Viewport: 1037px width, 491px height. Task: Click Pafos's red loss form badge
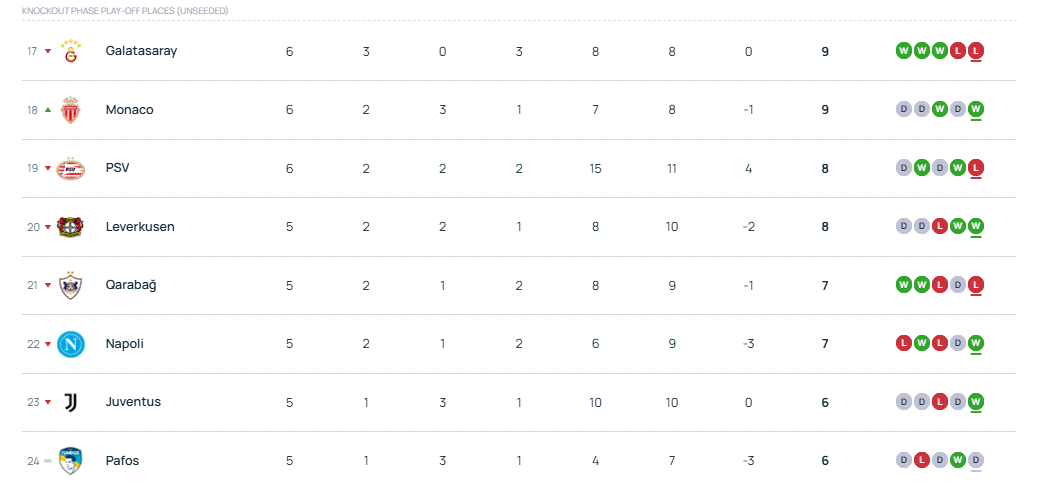click(922, 460)
